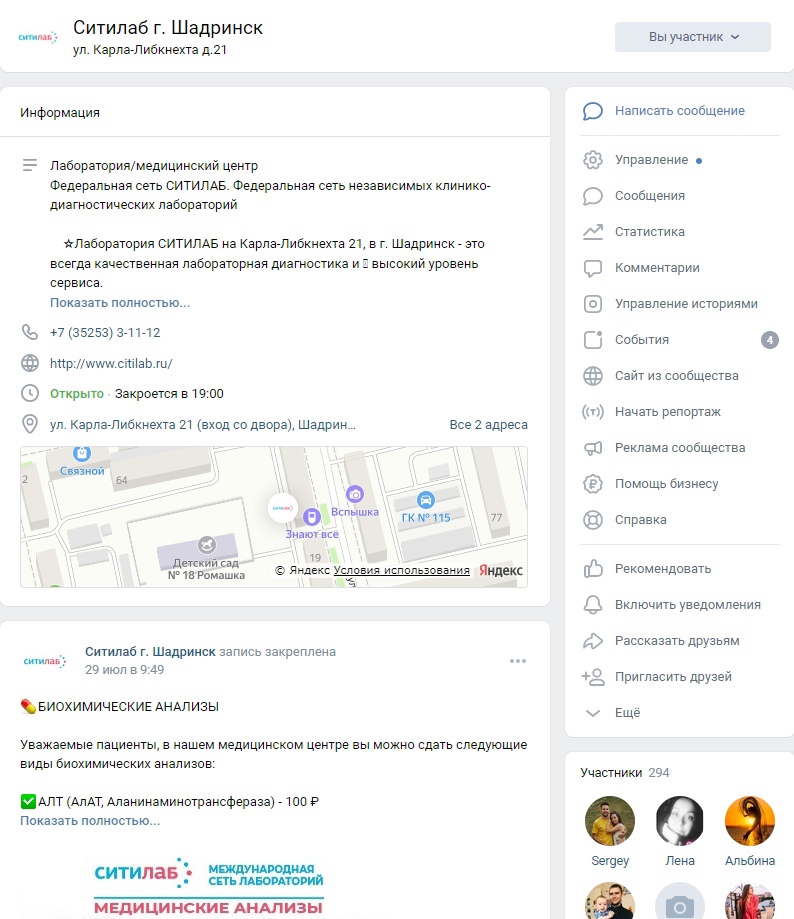Click the Включить уведомления bell icon
Image resolution: width=794 pixels, height=919 pixels.
[592, 605]
